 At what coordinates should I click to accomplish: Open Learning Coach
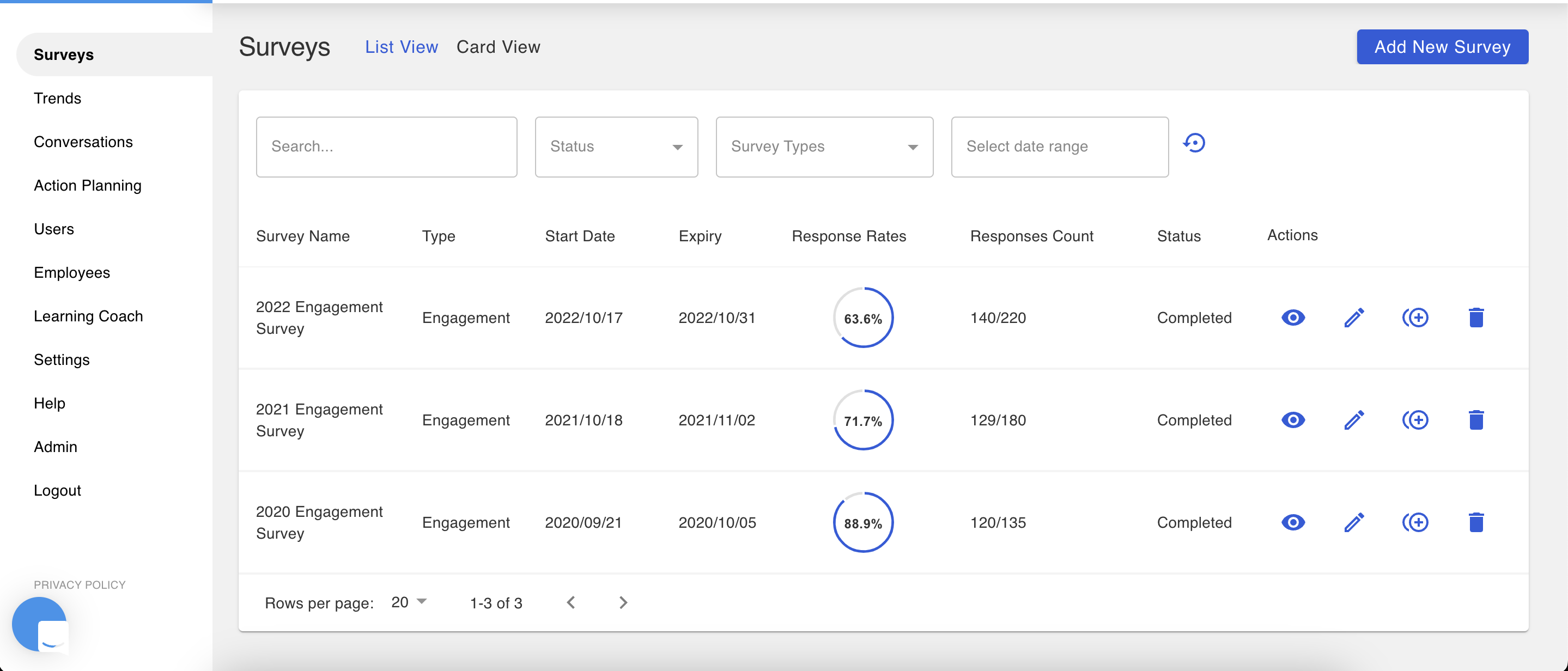coord(88,316)
